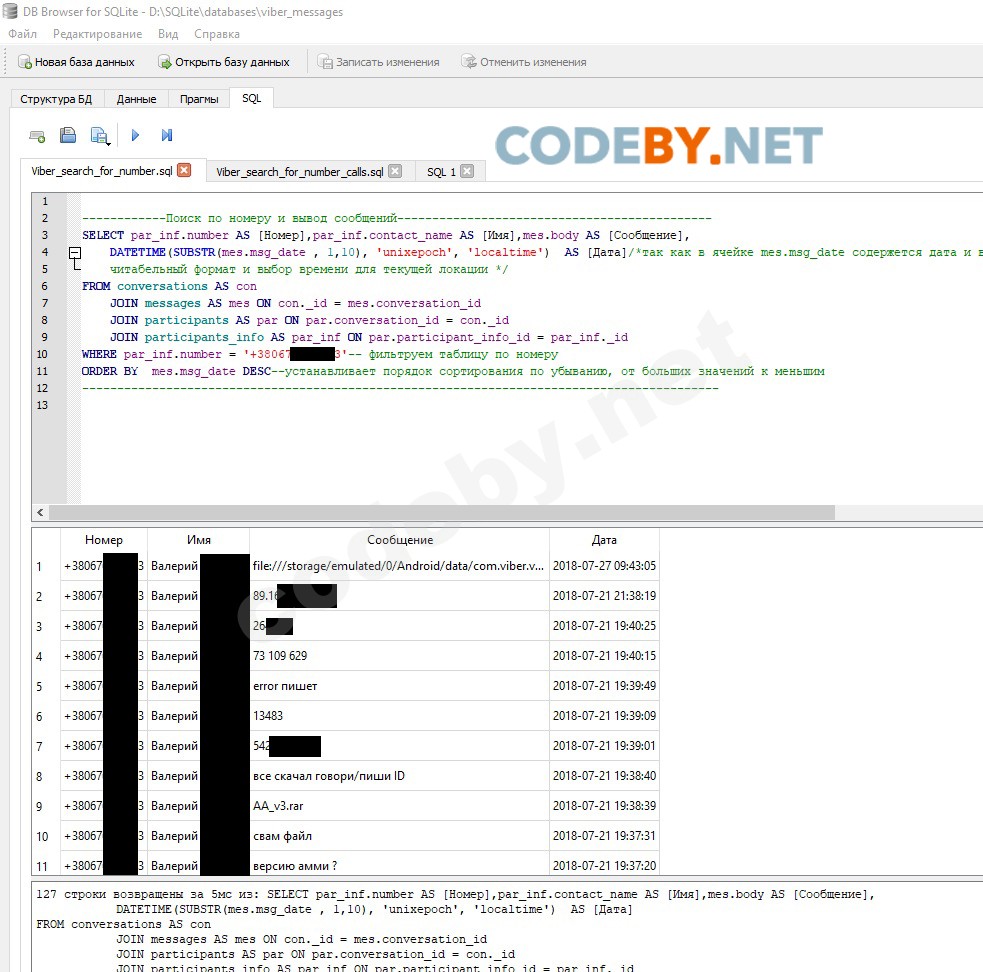Execute the current line with the step icon
Image resolution: width=983 pixels, height=972 pixels.
click(167, 136)
